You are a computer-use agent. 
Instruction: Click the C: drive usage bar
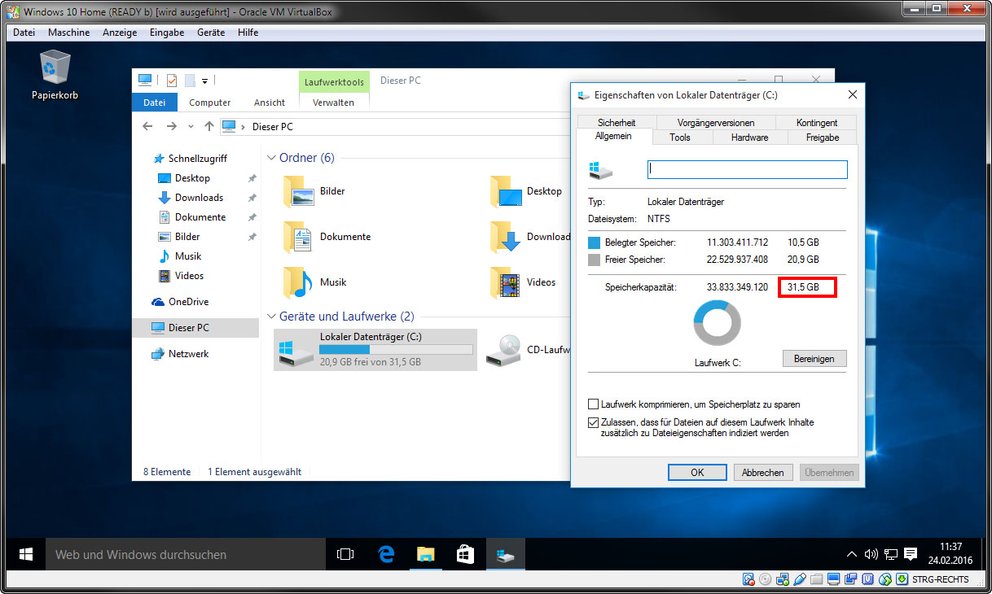pyautogui.click(x=396, y=349)
